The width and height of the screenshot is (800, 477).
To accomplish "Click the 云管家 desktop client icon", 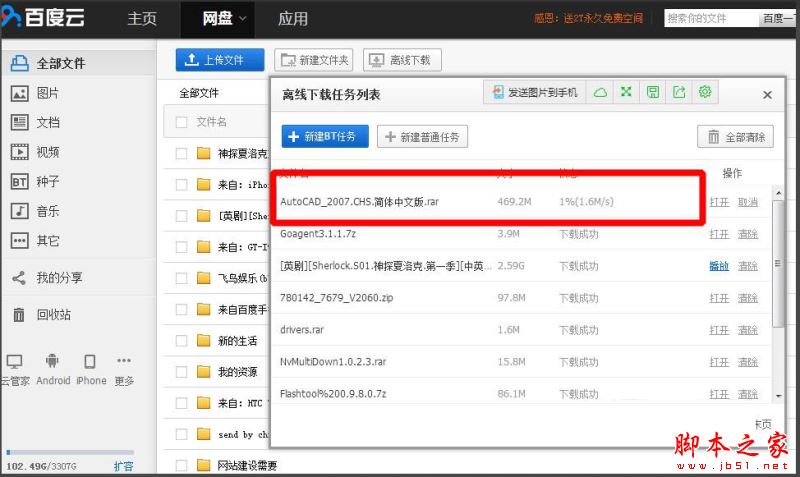I will pyautogui.click(x=14, y=362).
